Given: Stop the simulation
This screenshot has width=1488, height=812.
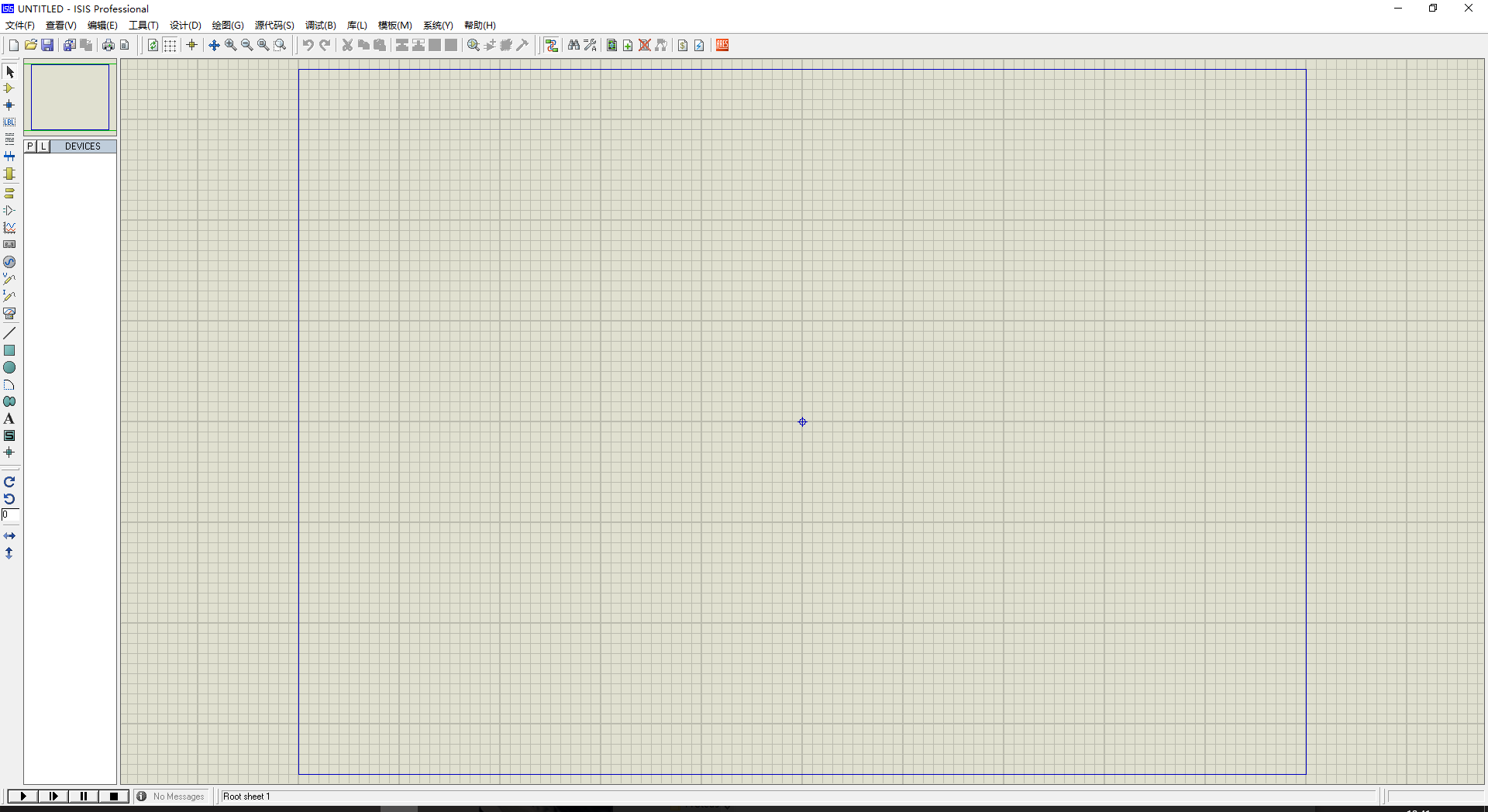Looking at the screenshot, I should (x=114, y=797).
